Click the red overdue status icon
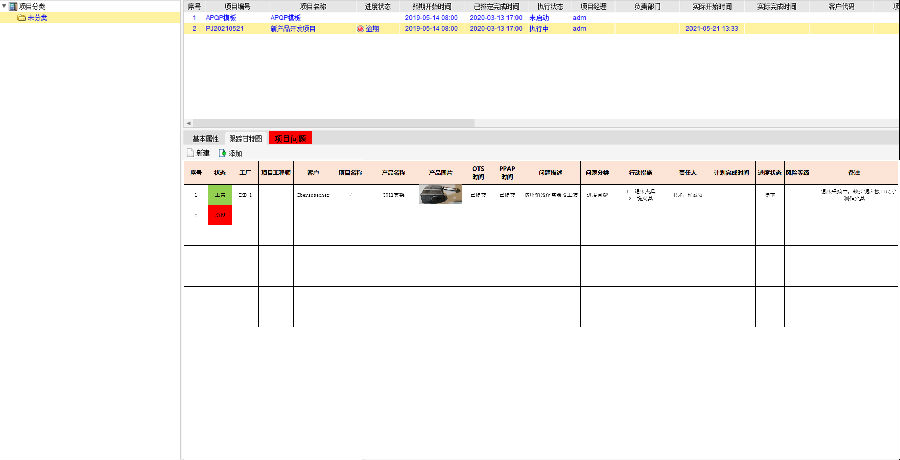This screenshot has width=900, height=460. (360, 29)
